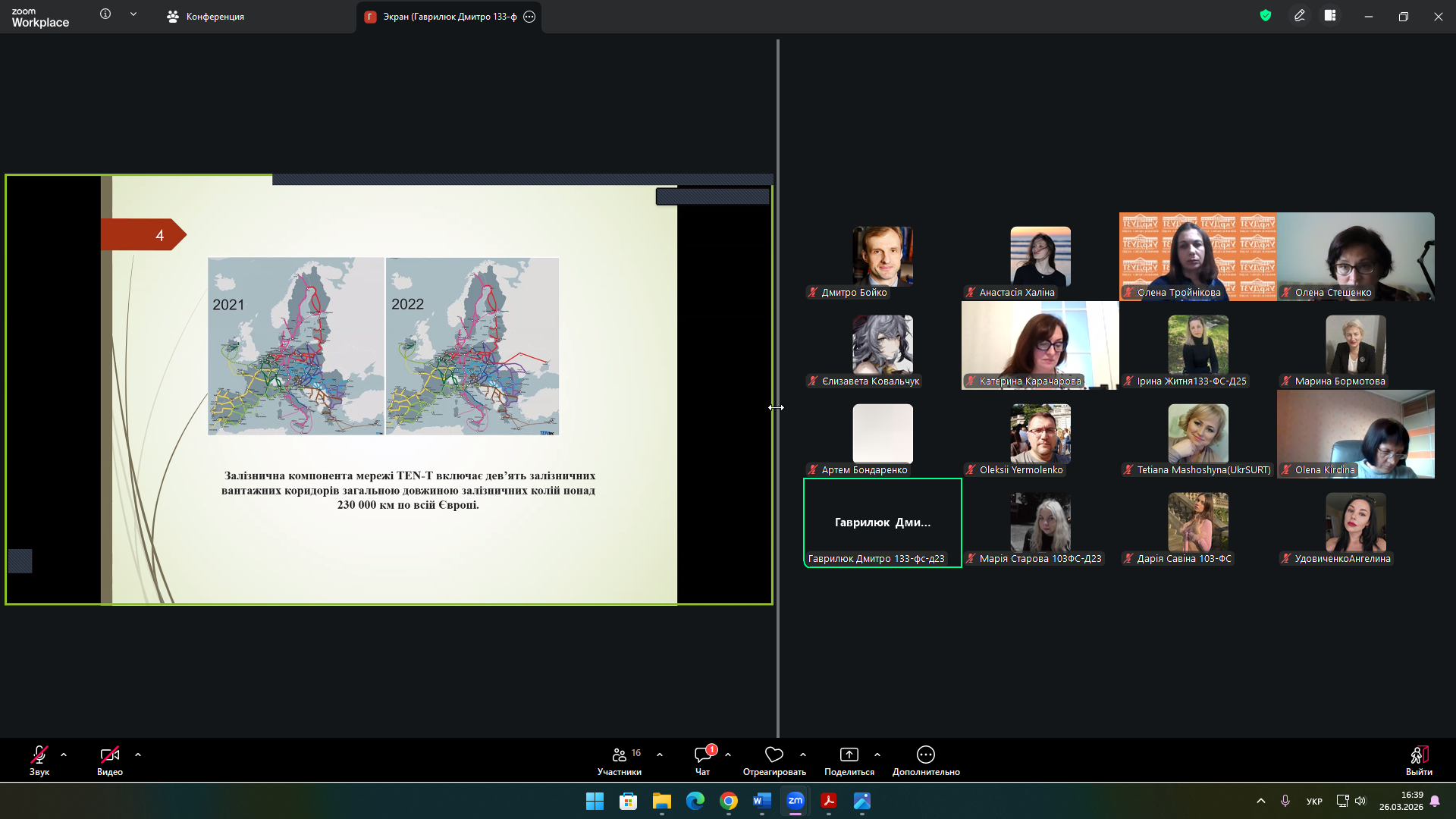This screenshot has height=819, width=1456.
Task: Click the React heart icon
Action: click(773, 755)
